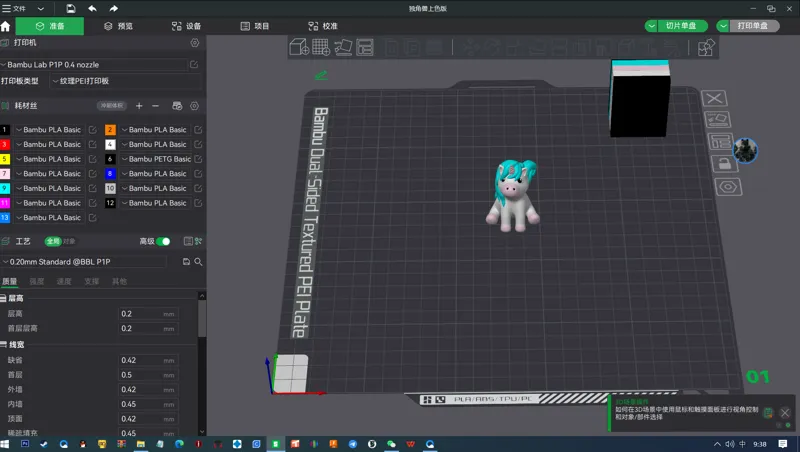The height and width of the screenshot is (452, 800).
Task: Click the 切片单盘 slice plate button
Action: (683, 26)
